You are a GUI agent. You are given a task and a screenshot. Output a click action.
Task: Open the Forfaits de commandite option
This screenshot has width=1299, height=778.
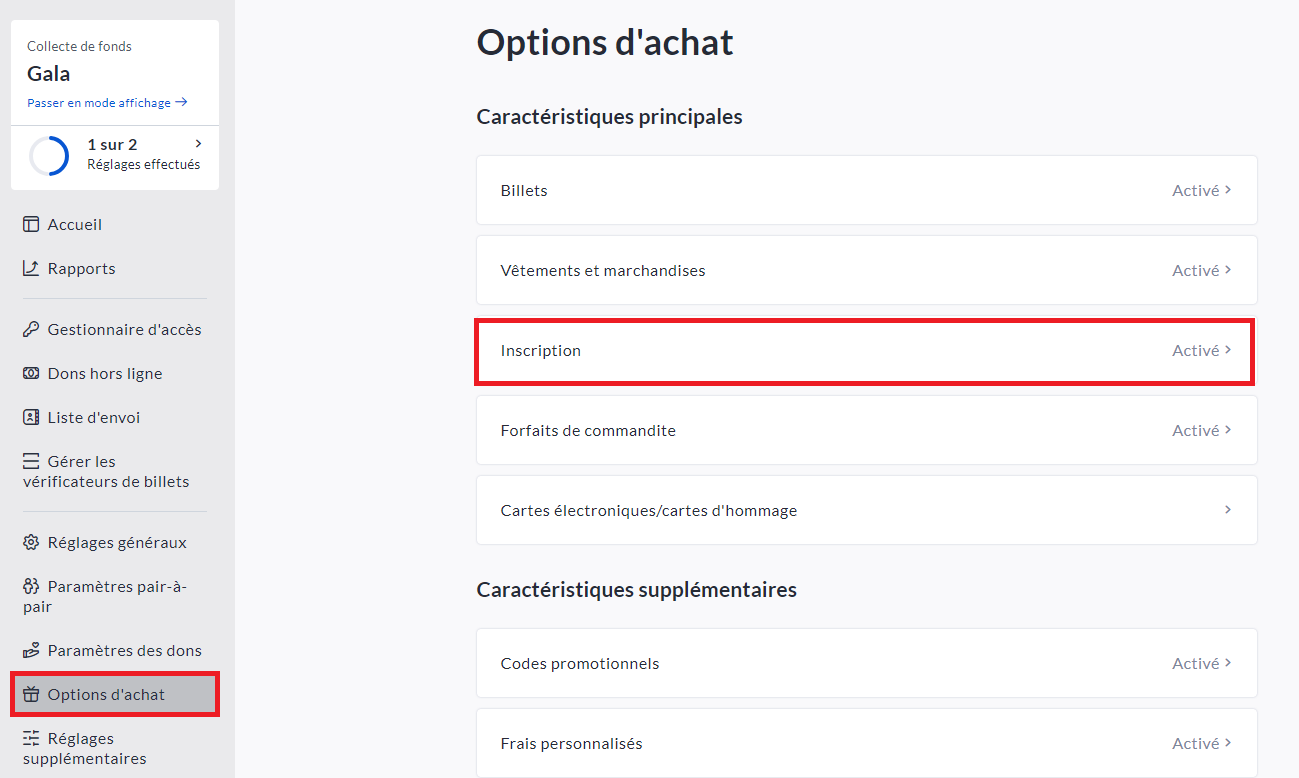(866, 430)
